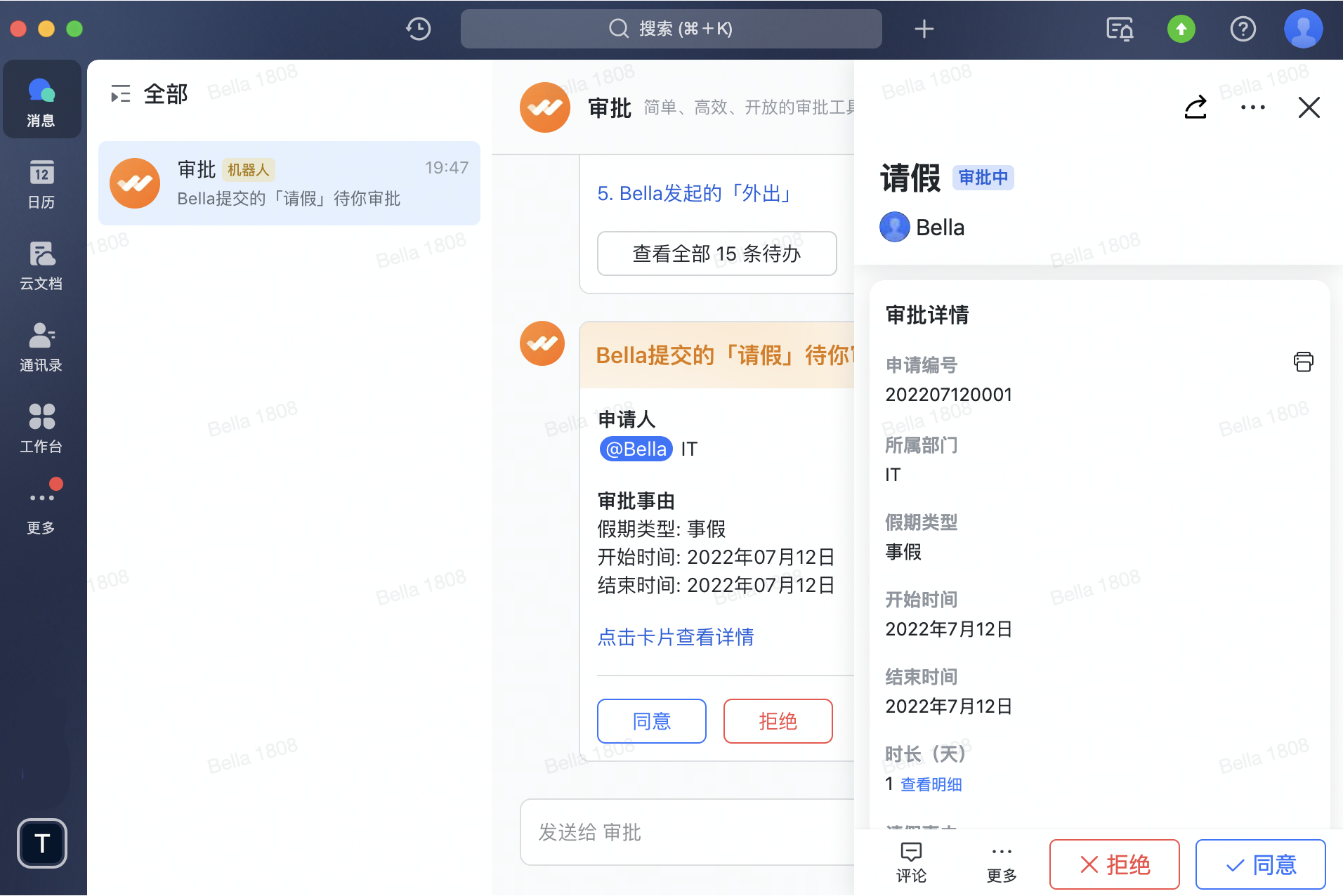1343x896 pixels.
Task: Click 同意 button in detail panel
Action: coord(1260,864)
